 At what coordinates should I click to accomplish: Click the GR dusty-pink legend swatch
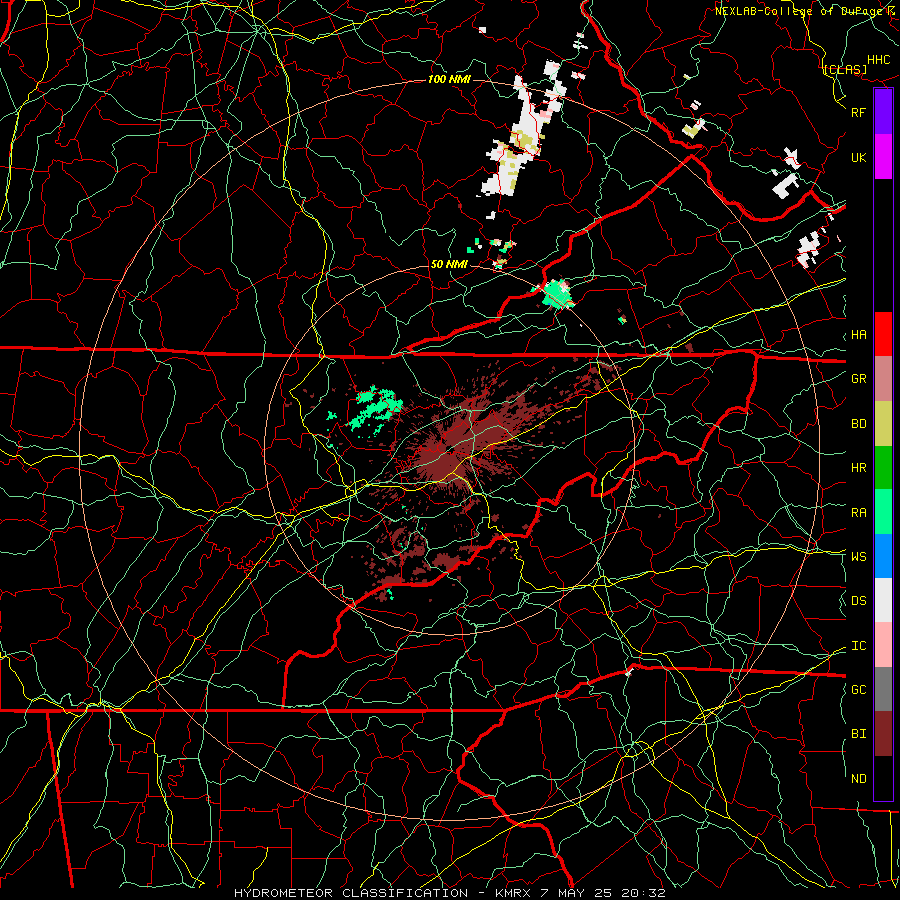[883, 378]
